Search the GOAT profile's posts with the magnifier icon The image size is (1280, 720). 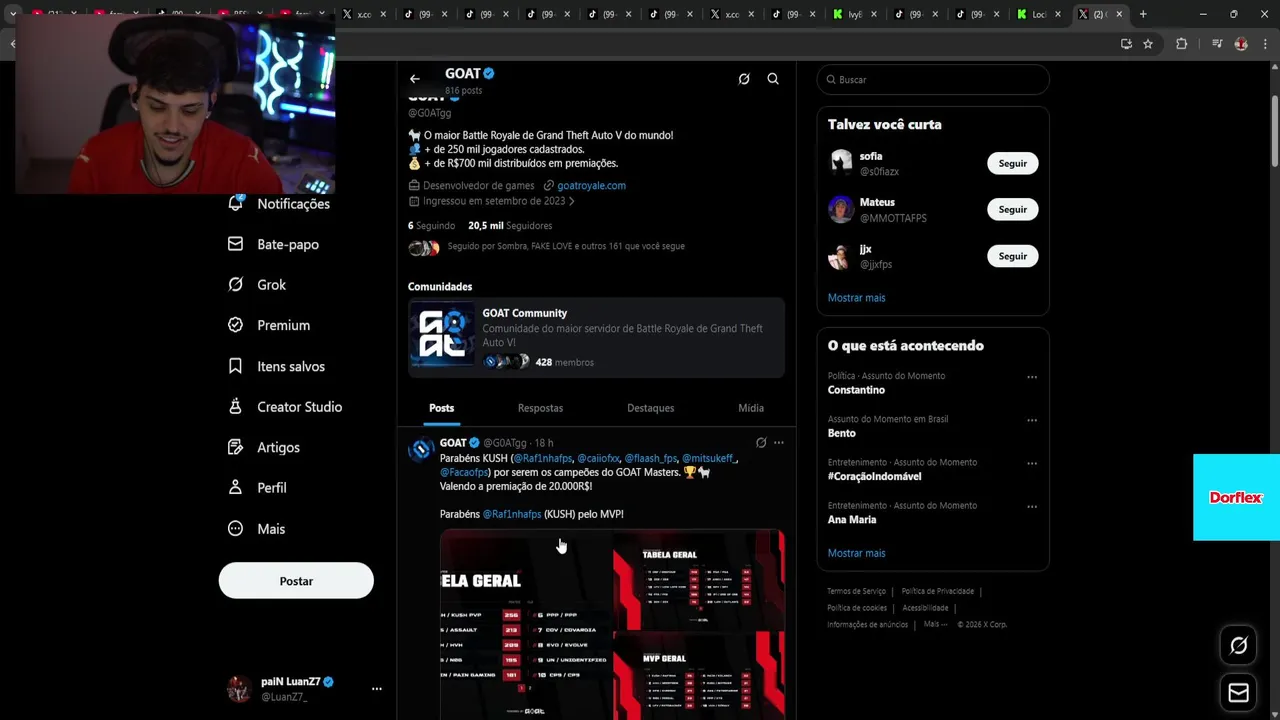point(773,79)
